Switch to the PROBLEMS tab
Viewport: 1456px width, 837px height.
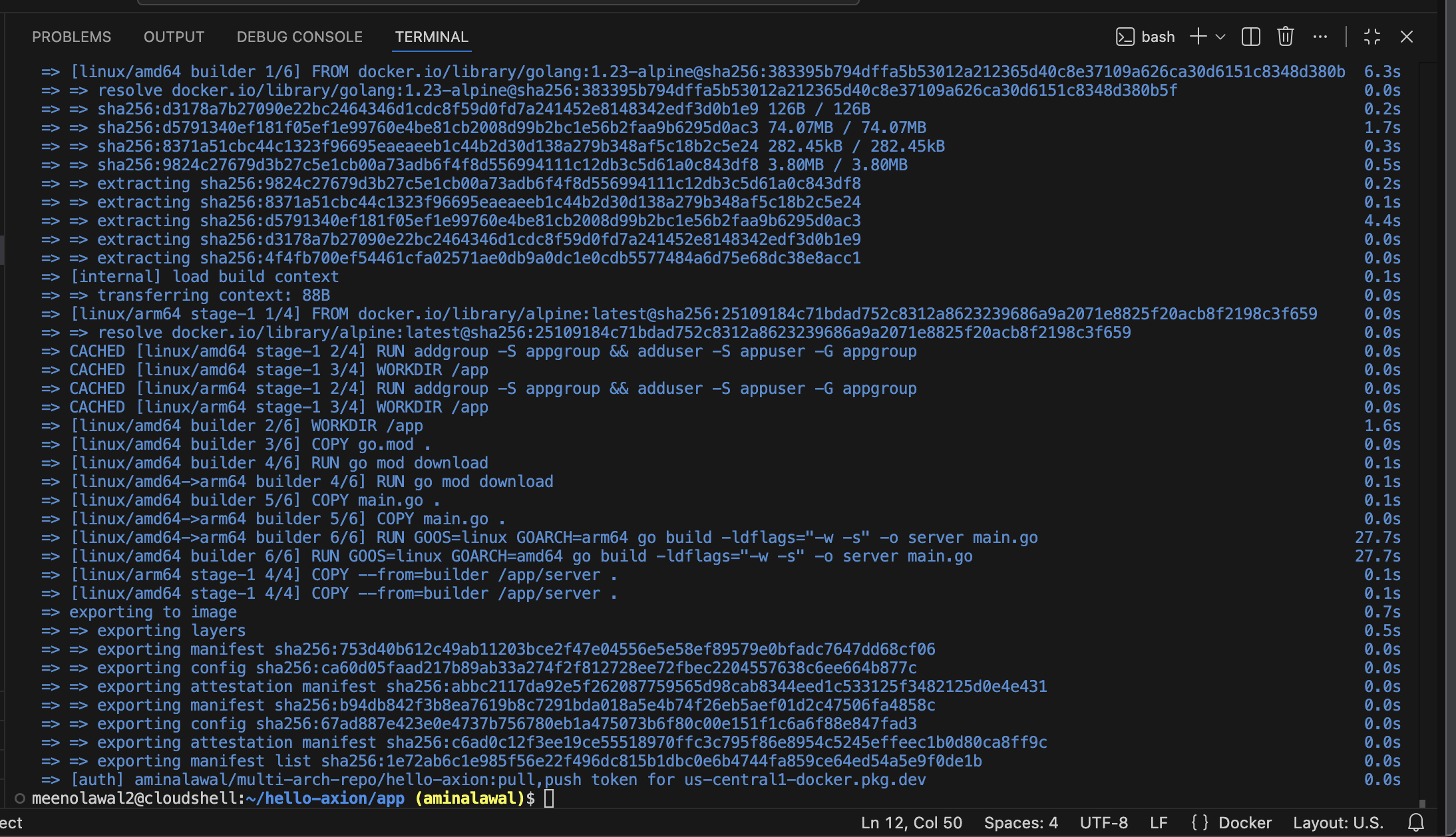[71, 37]
